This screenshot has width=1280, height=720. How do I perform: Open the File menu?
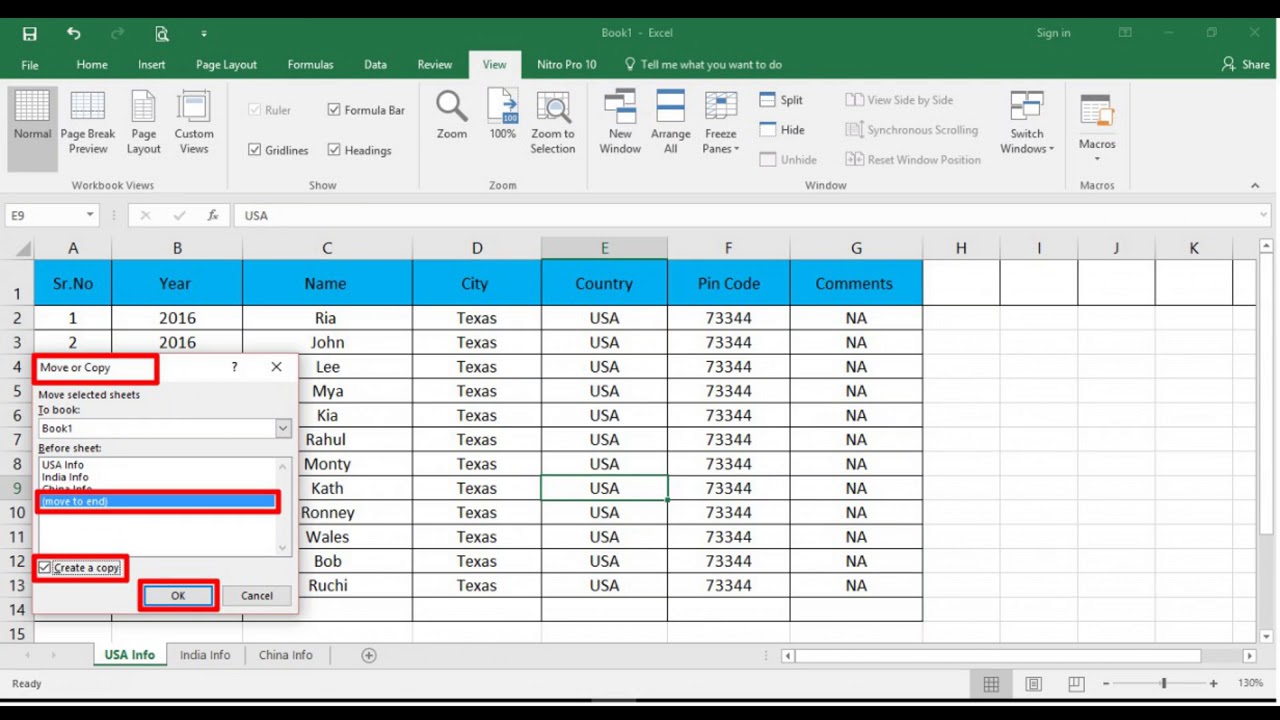(x=30, y=65)
